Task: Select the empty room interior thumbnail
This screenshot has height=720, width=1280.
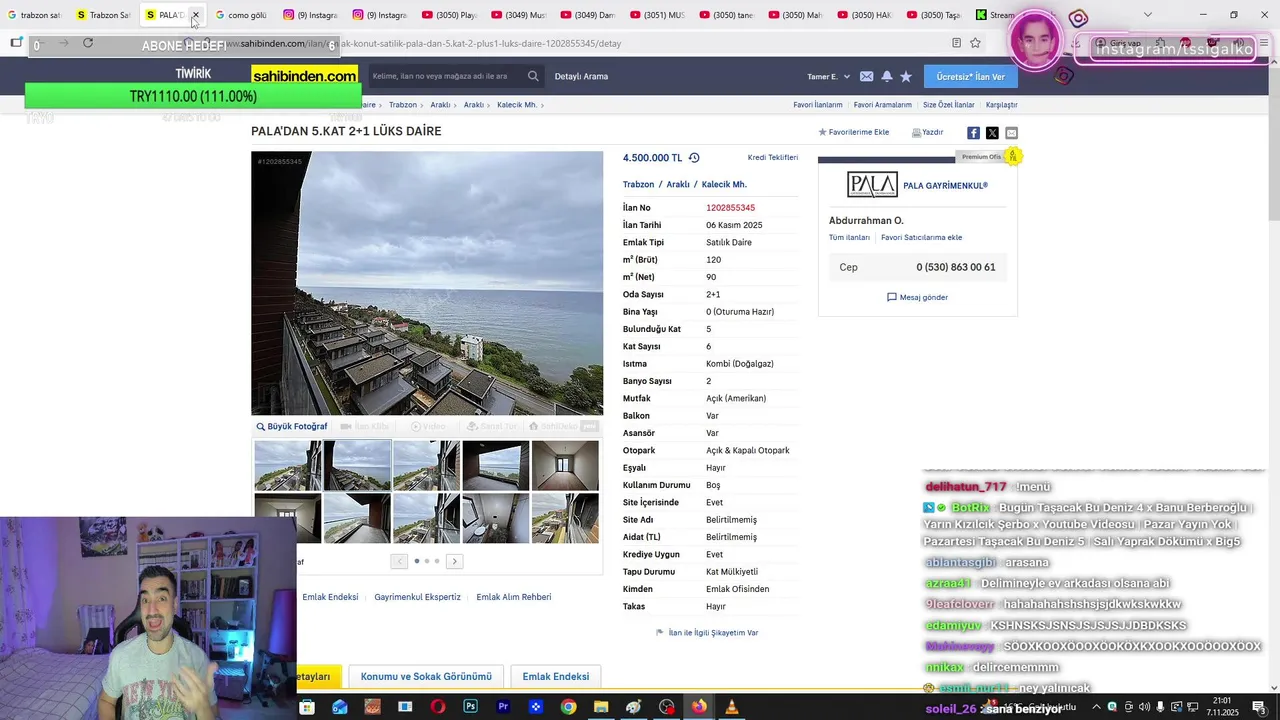Action: (565, 466)
